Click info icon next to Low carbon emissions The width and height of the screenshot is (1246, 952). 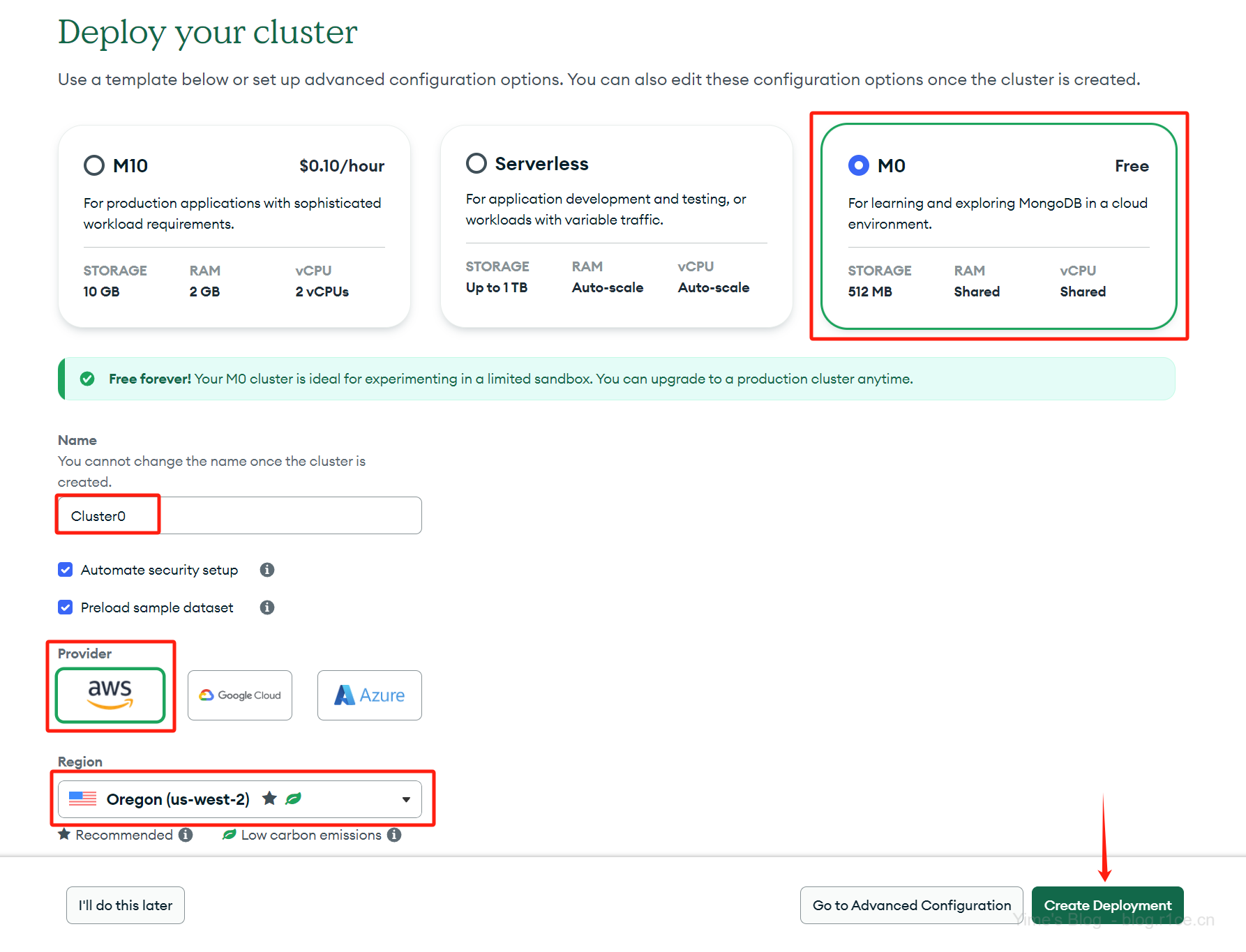point(394,835)
